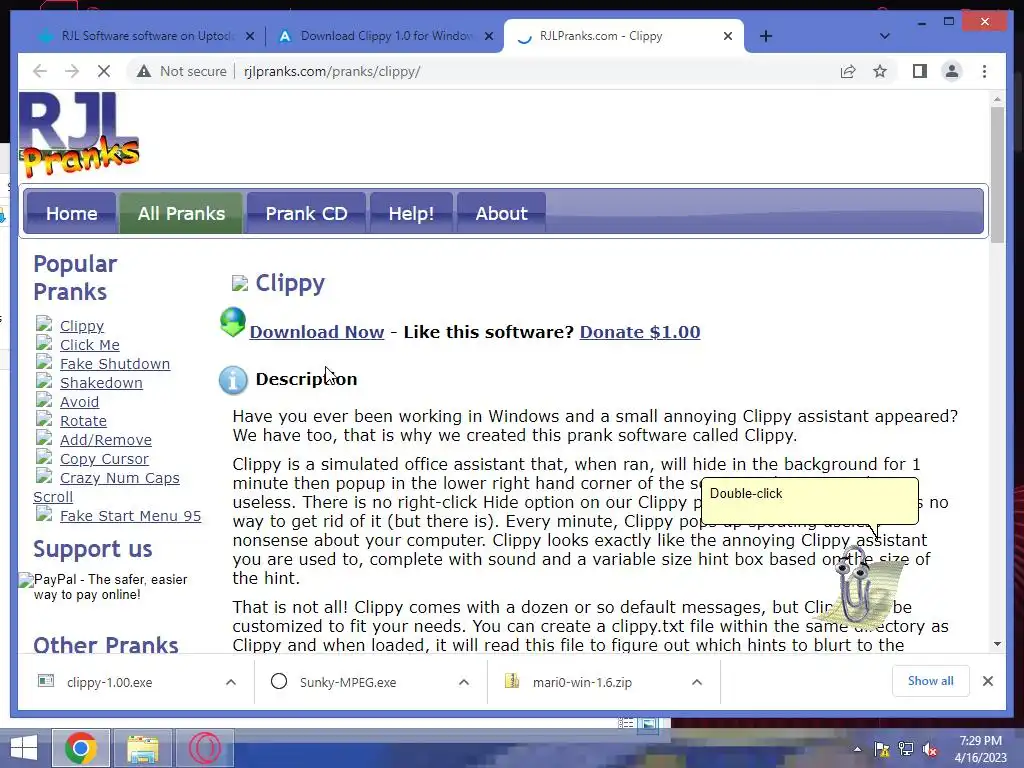Open the Sunky-MPEG.exe download item
The height and width of the screenshot is (768, 1024).
click(348, 682)
